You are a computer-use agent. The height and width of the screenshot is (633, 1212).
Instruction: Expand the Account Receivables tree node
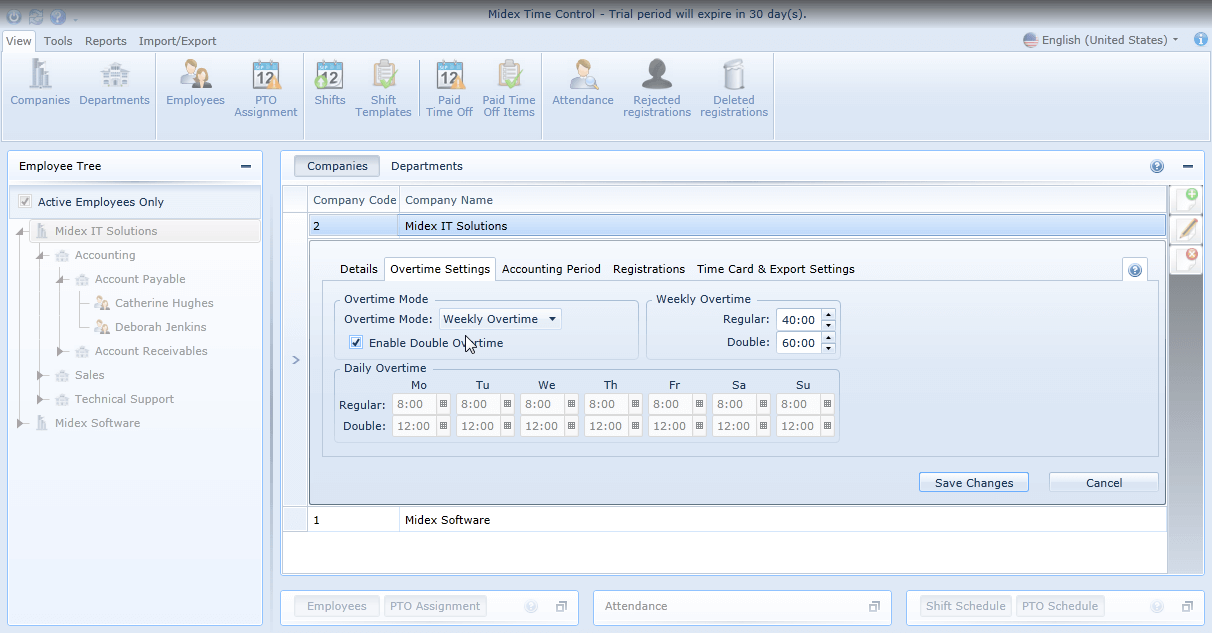coord(58,351)
